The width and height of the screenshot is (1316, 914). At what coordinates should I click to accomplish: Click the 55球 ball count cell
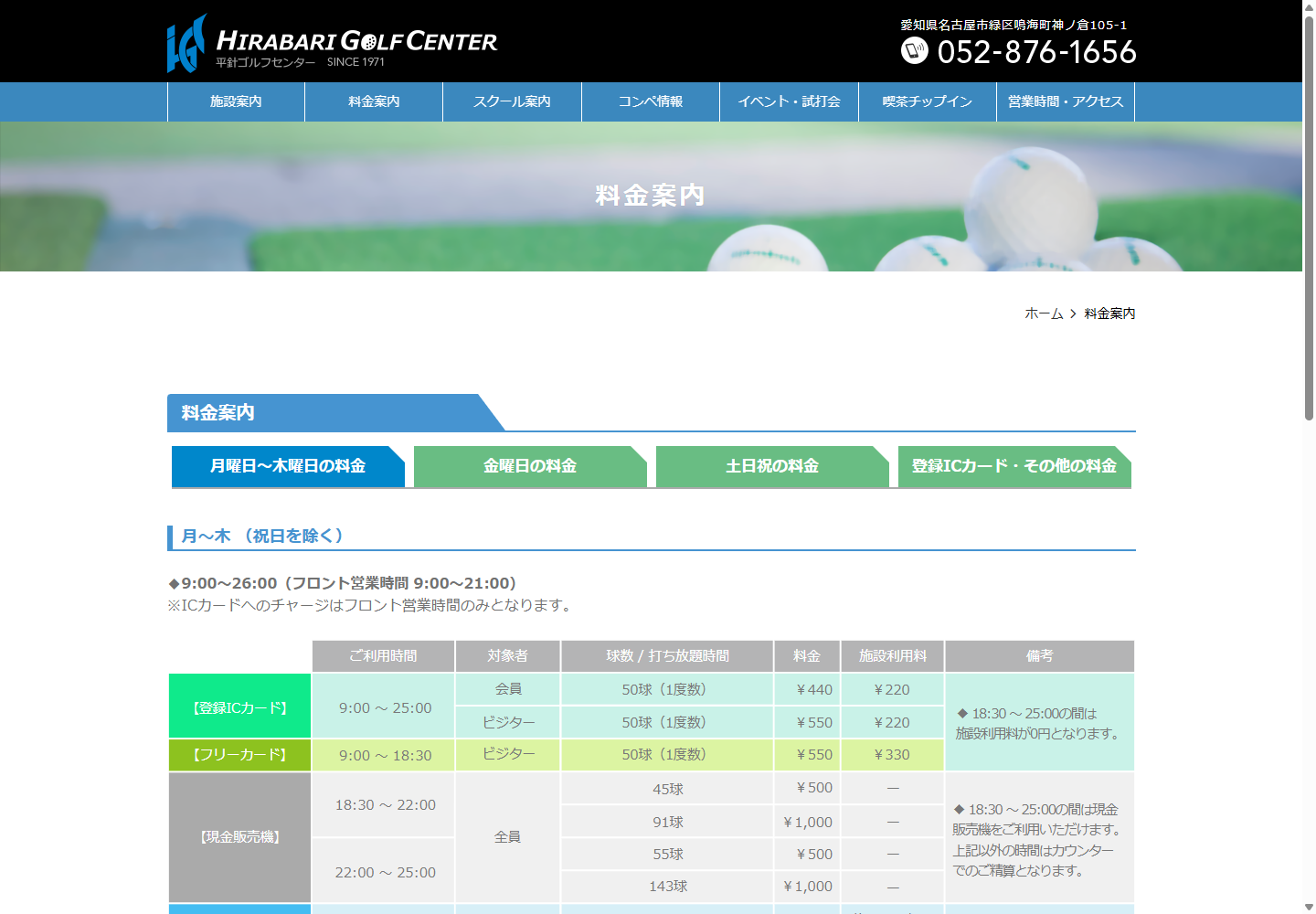[x=668, y=854]
